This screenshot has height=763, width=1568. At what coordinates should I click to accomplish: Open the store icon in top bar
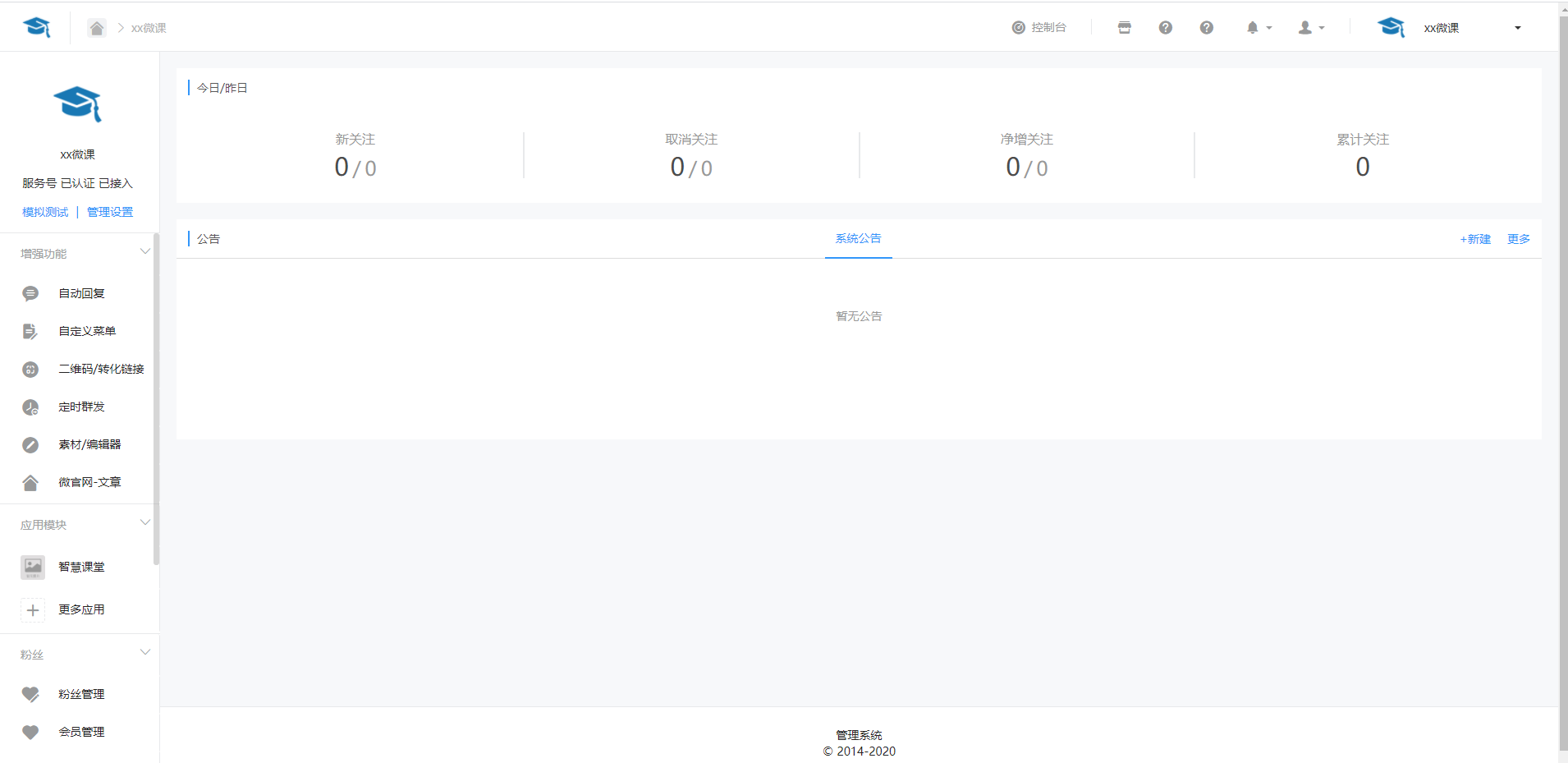pyautogui.click(x=1125, y=28)
